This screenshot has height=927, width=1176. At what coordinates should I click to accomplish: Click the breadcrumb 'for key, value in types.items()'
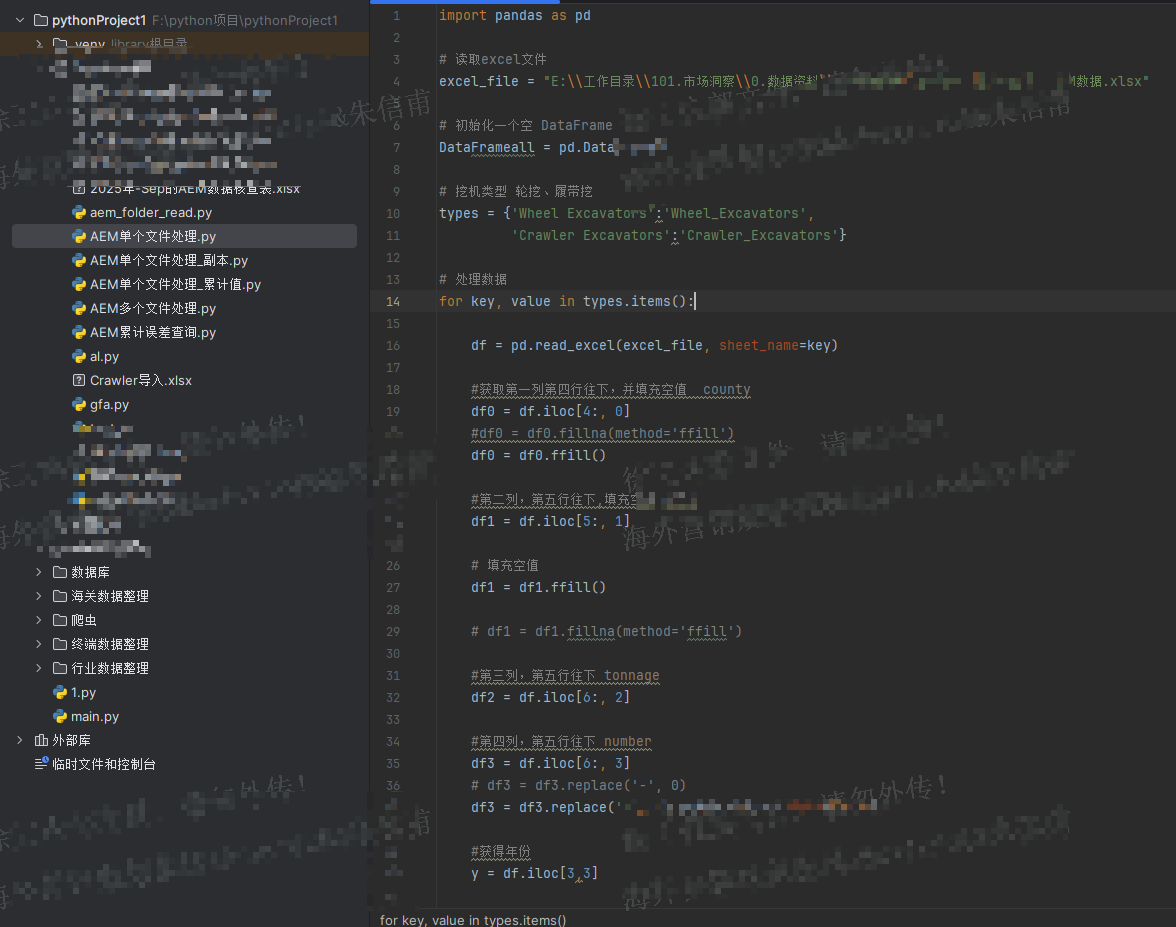coord(473,920)
